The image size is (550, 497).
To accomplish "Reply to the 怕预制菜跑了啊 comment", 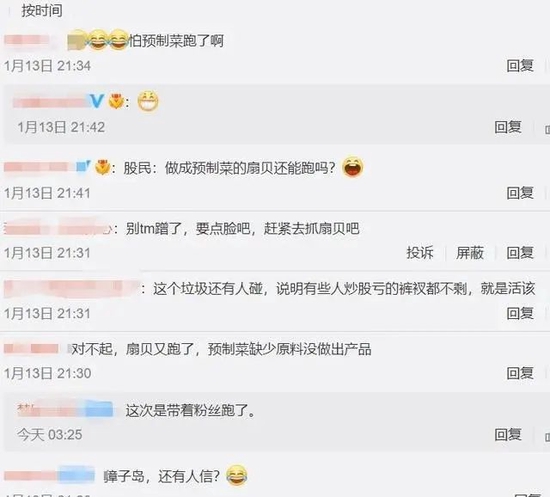I will coord(520,66).
